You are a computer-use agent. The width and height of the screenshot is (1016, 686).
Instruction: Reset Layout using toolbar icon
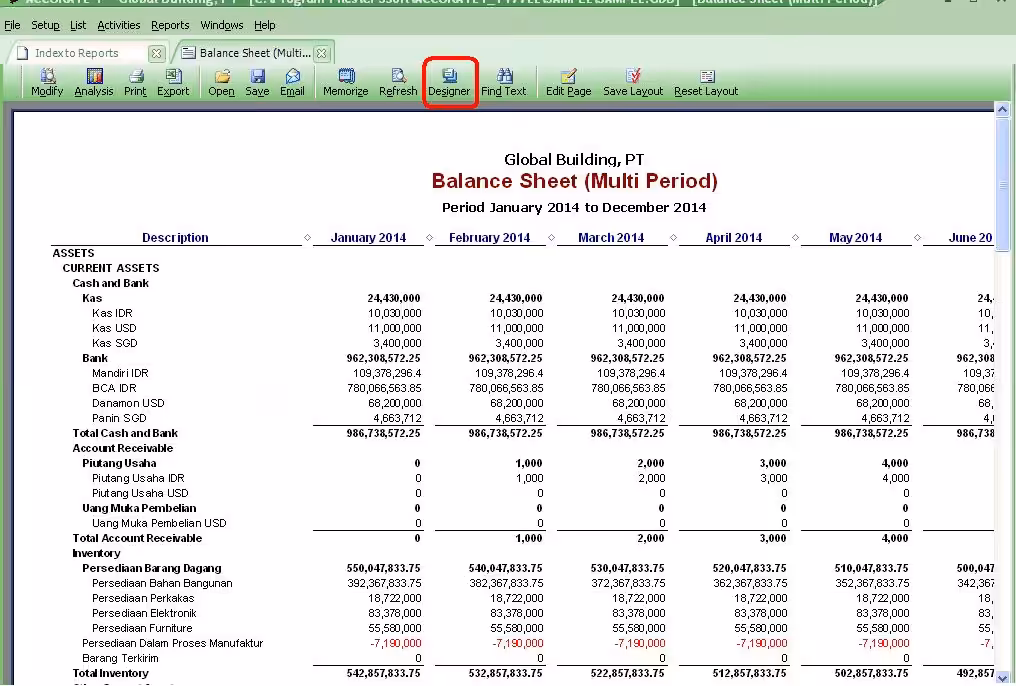(x=706, y=83)
